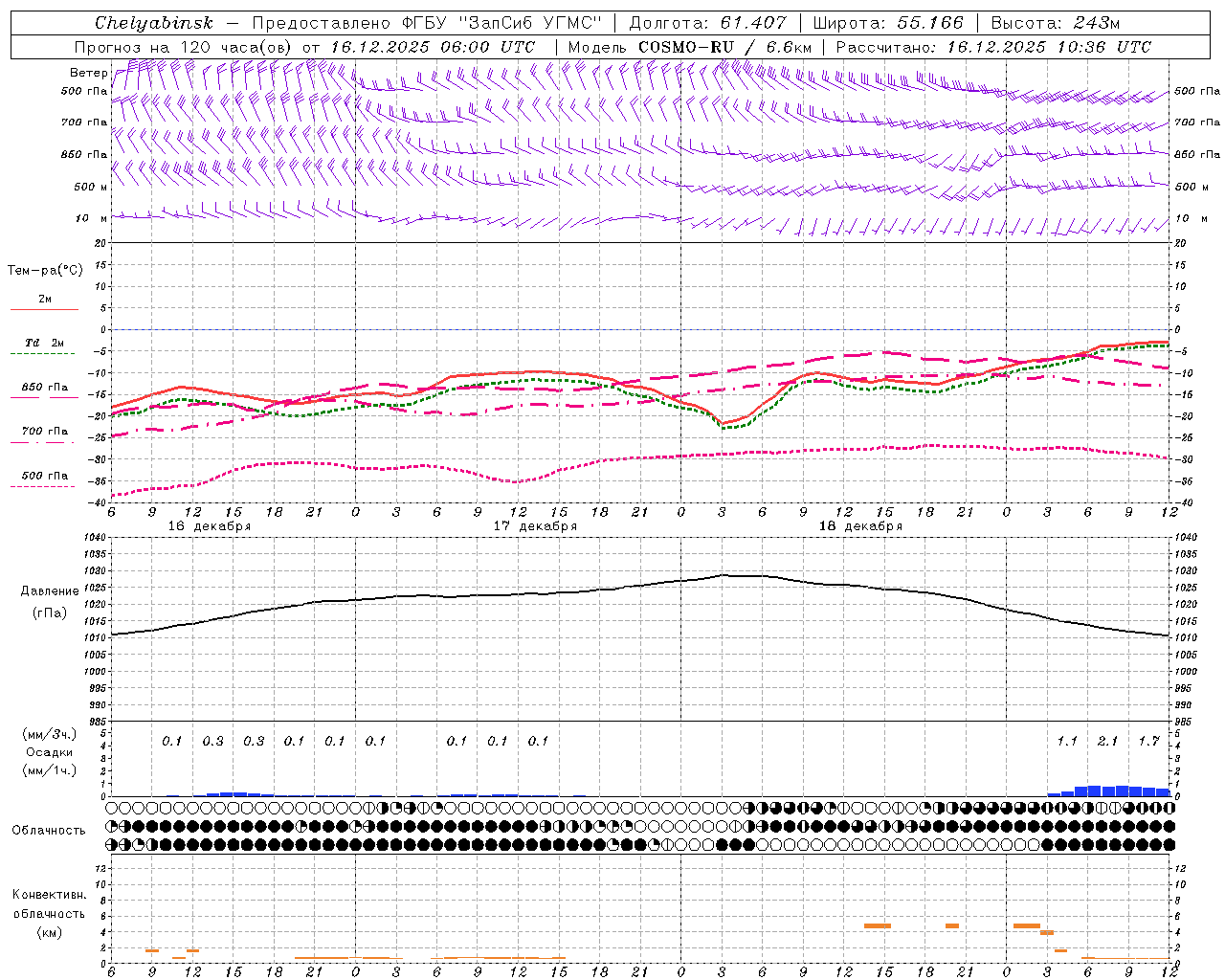Click the Давление panel label
1225x980 pixels.
tap(50, 591)
